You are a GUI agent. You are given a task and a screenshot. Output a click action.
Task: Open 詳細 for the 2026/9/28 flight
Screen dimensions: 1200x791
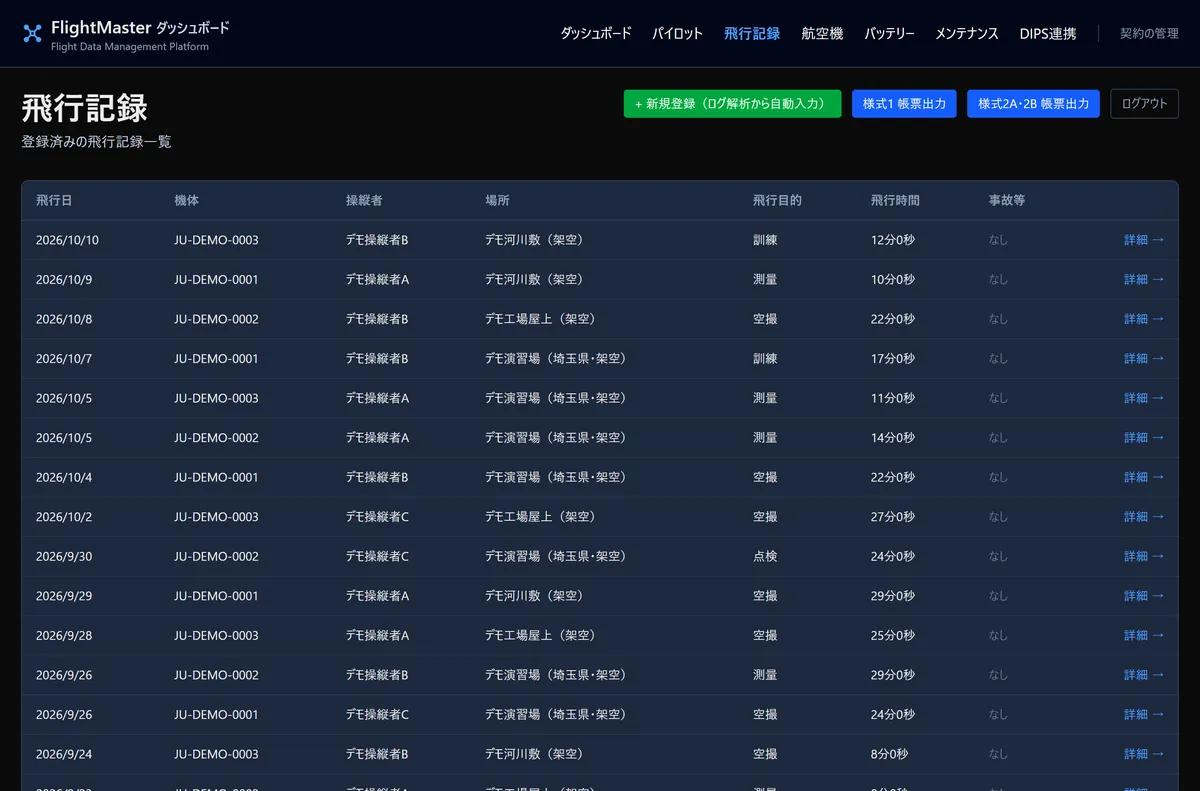1144,636
